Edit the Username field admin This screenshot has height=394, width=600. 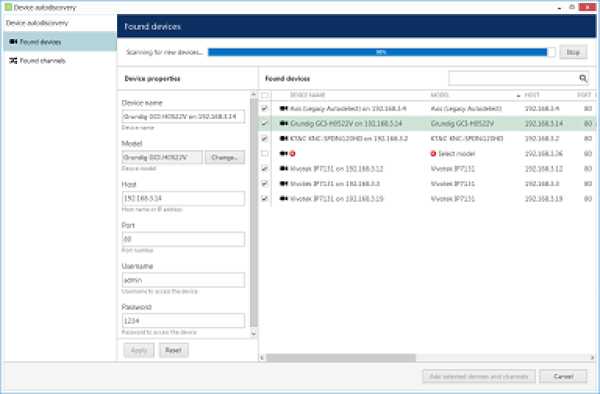tap(183, 280)
